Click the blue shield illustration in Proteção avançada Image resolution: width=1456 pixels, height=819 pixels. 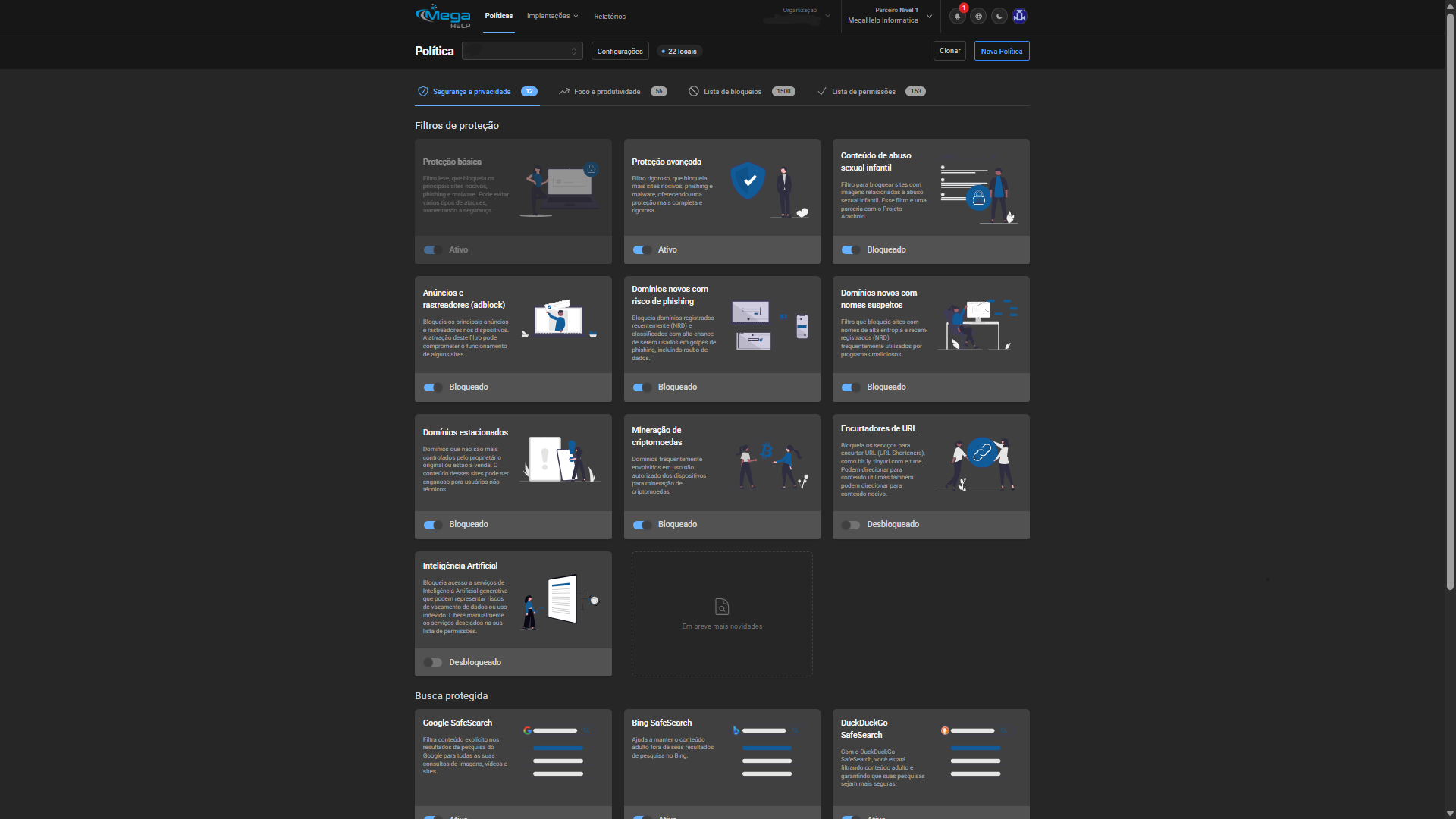click(748, 180)
